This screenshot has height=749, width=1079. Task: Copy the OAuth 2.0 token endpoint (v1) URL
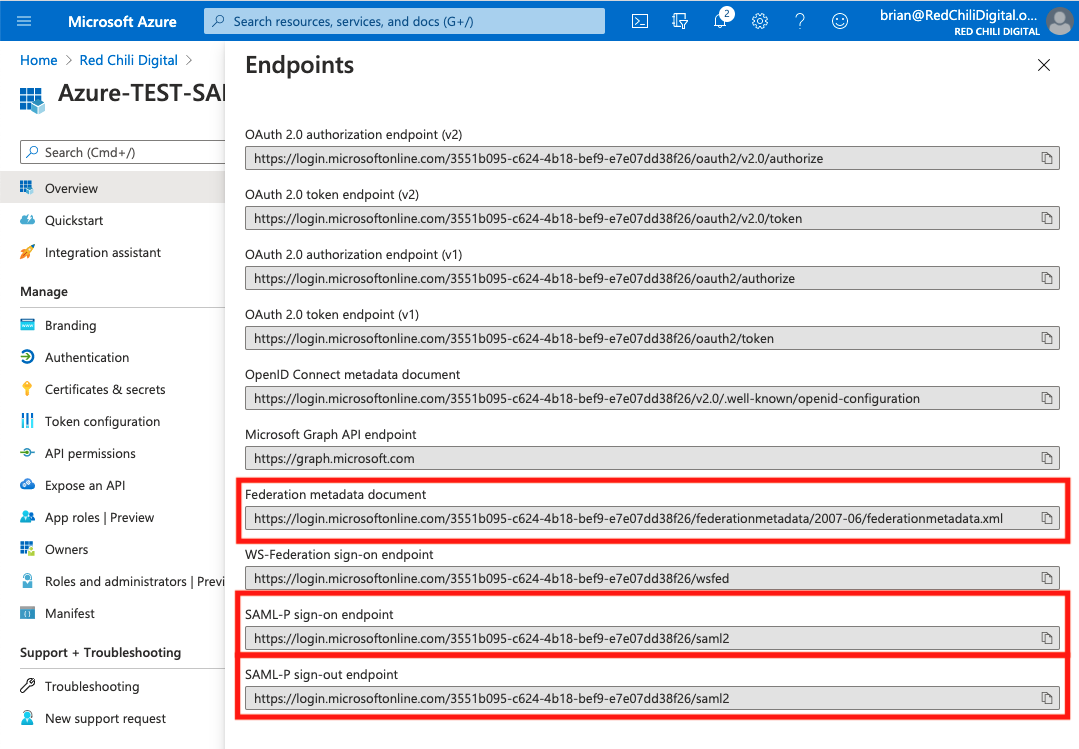pos(1047,338)
